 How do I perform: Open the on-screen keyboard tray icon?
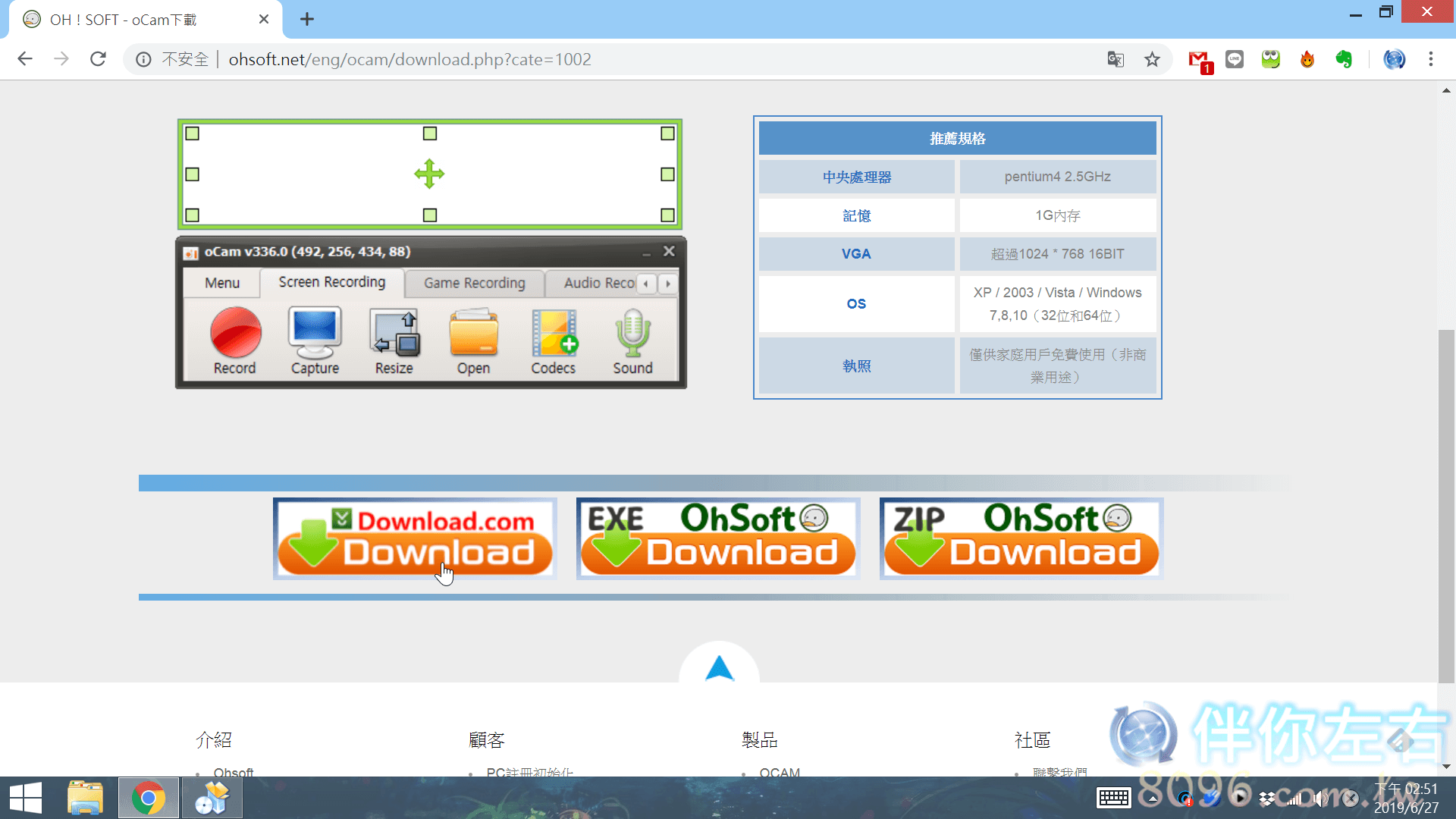(1113, 798)
